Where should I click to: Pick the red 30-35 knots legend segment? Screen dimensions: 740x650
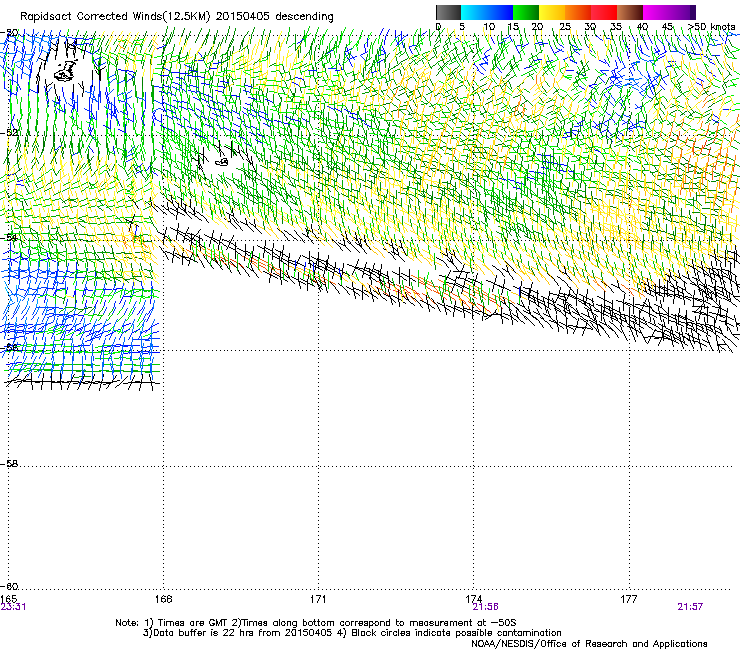604,12
